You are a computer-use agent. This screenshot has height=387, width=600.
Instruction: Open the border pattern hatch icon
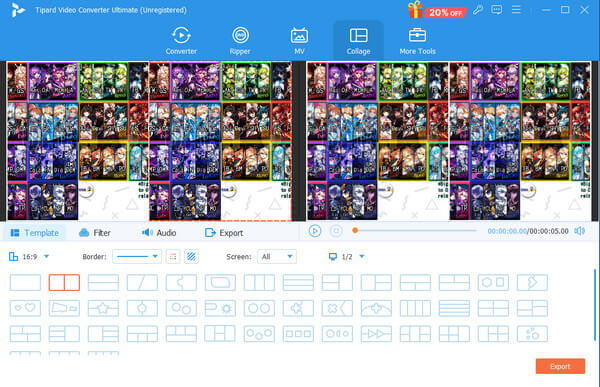(191, 256)
